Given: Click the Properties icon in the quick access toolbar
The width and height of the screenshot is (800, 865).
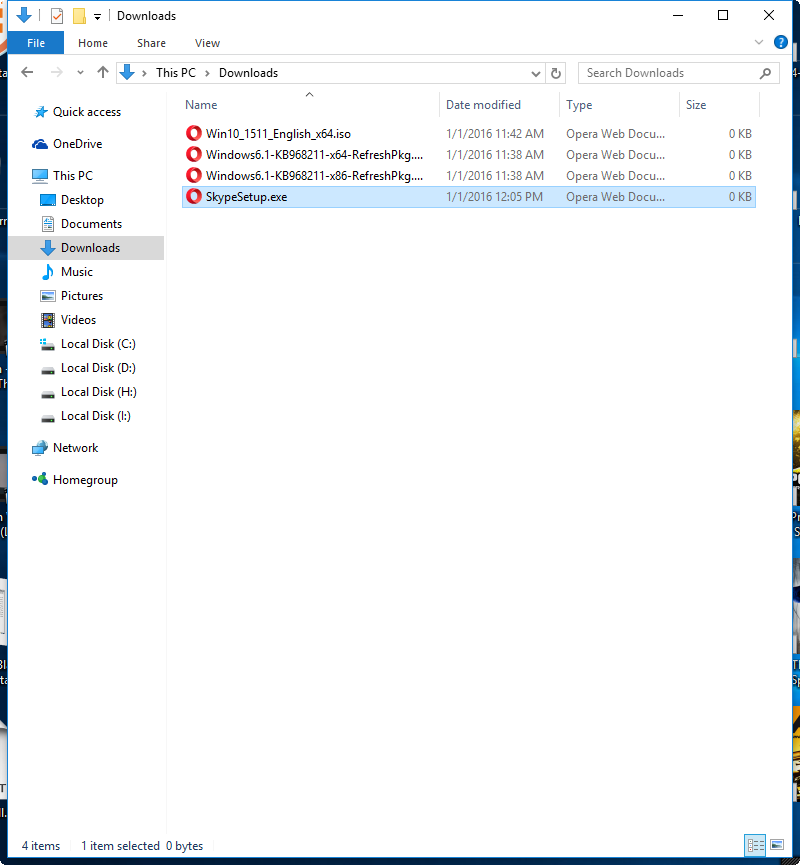Looking at the screenshot, I should tap(57, 16).
